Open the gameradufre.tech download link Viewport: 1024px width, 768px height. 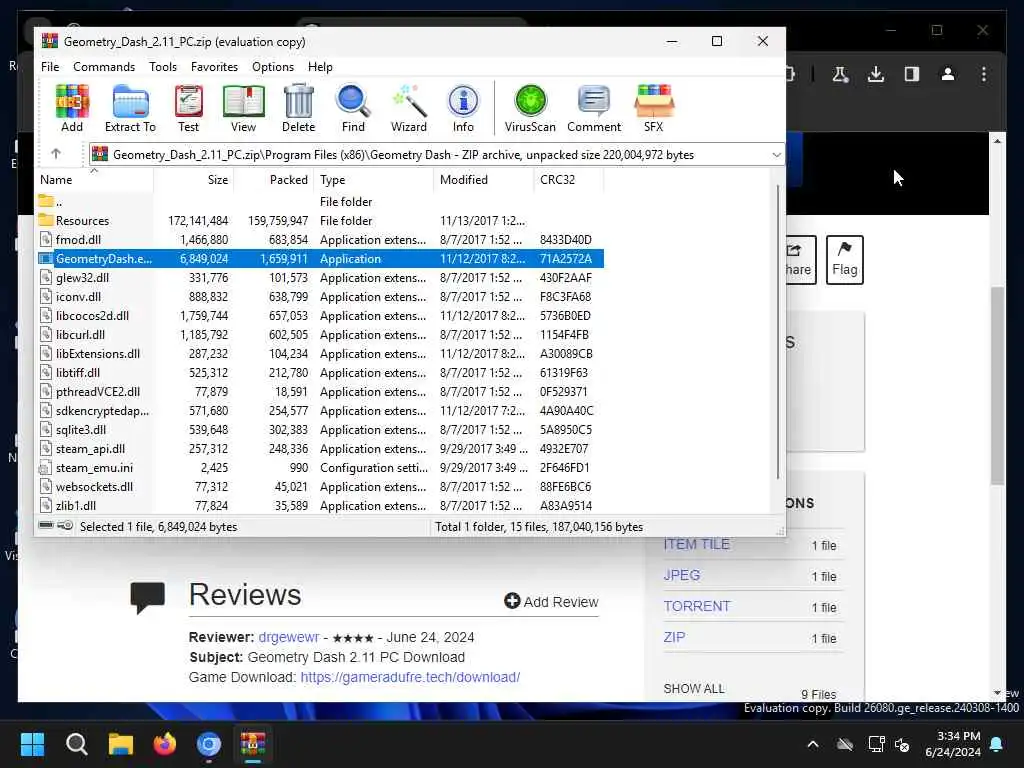(x=410, y=677)
